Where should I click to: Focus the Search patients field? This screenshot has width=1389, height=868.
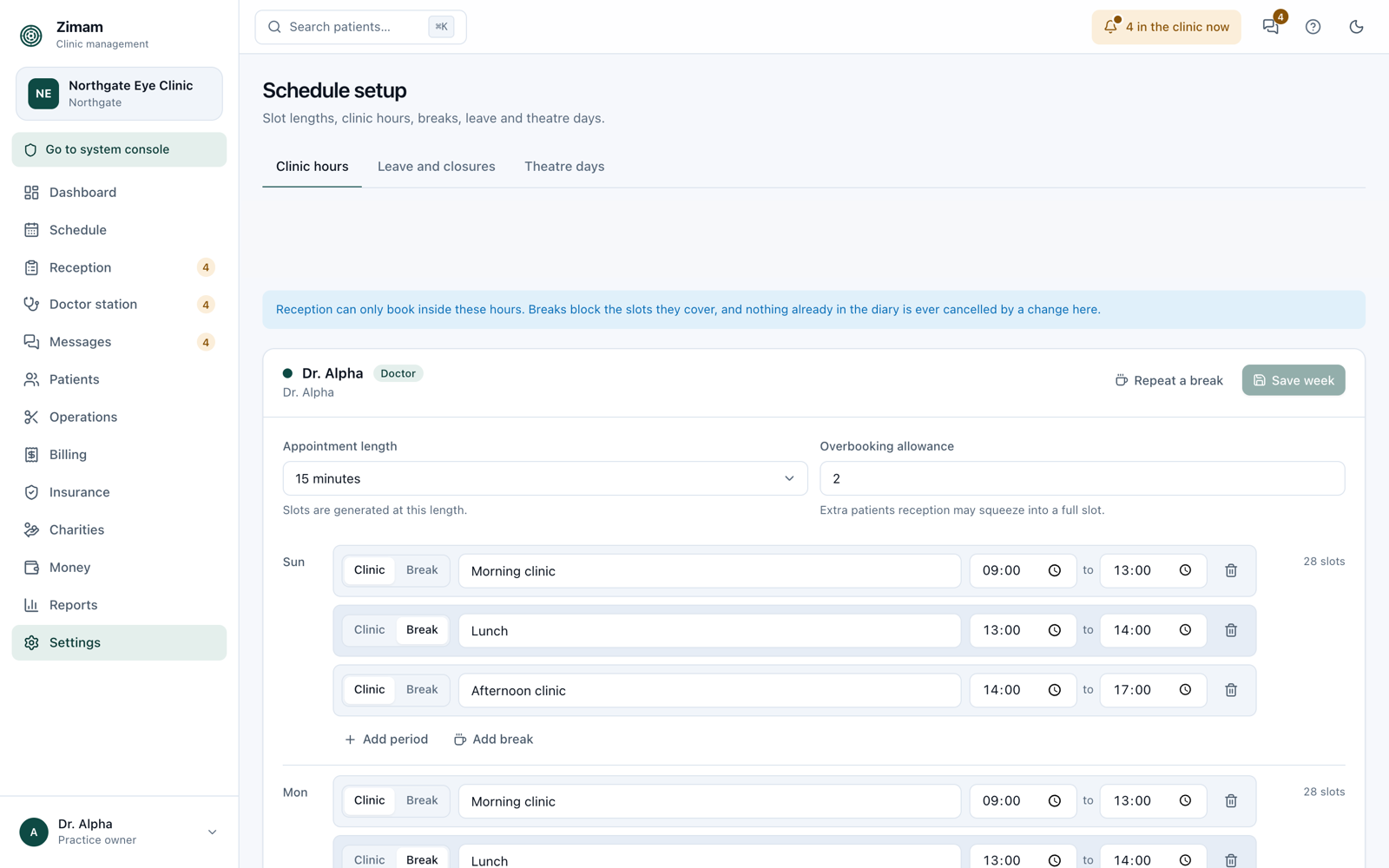(x=360, y=27)
